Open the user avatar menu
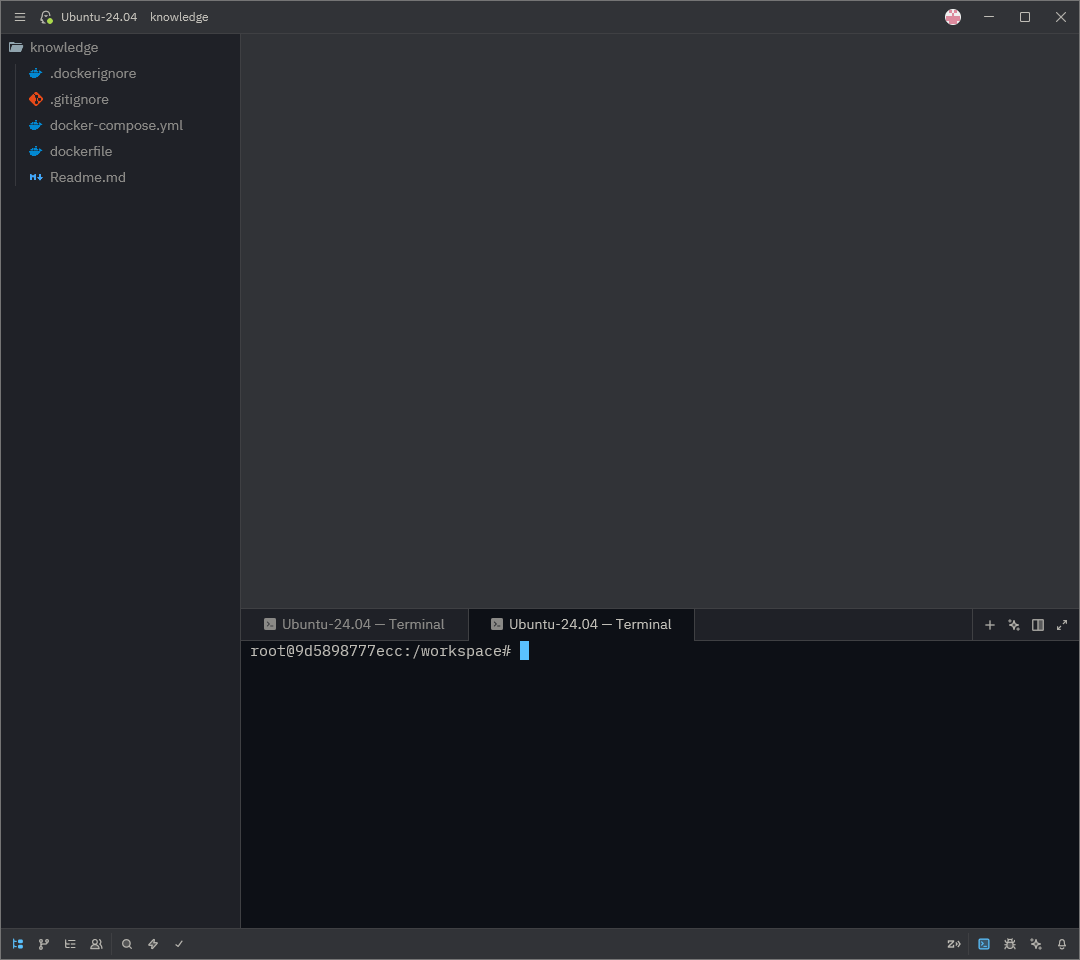Viewport: 1080px width, 960px height. pos(953,17)
